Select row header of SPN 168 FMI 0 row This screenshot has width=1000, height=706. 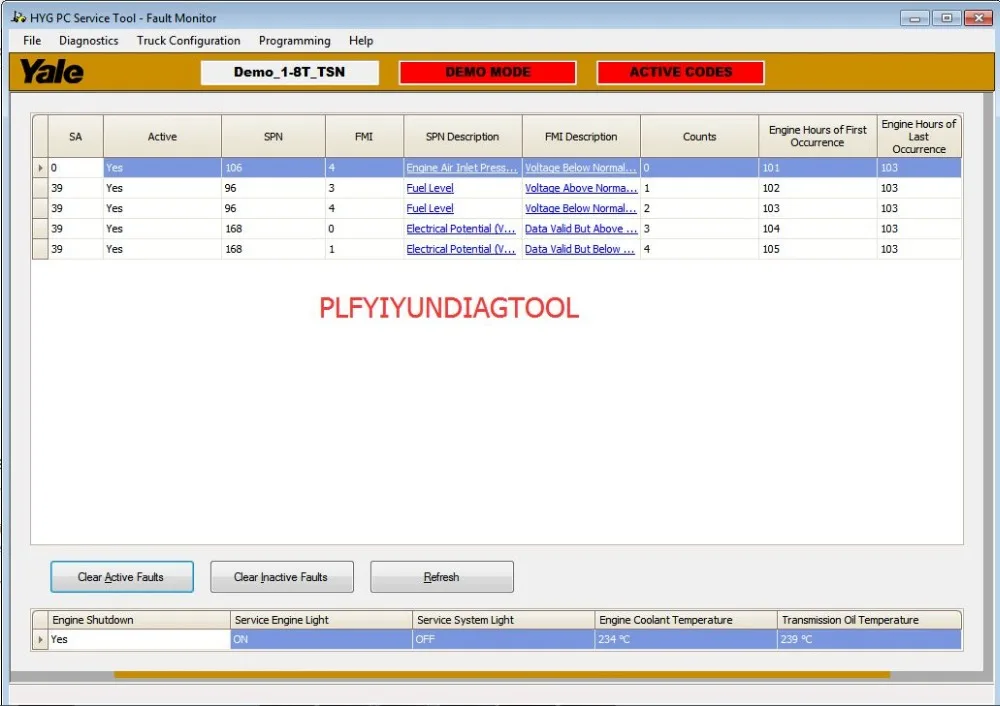(40, 229)
